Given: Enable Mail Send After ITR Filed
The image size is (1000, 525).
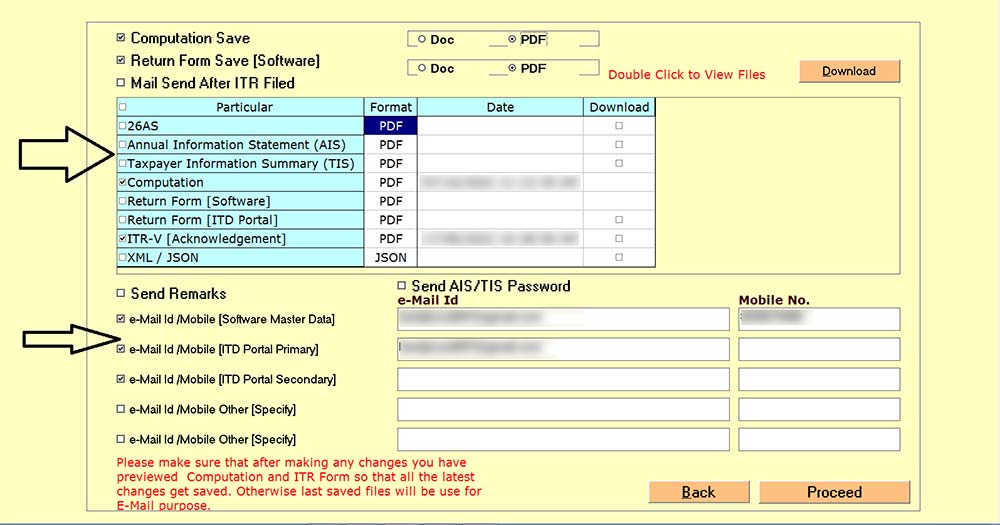Looking at the screenshot, I should (121, 83).
